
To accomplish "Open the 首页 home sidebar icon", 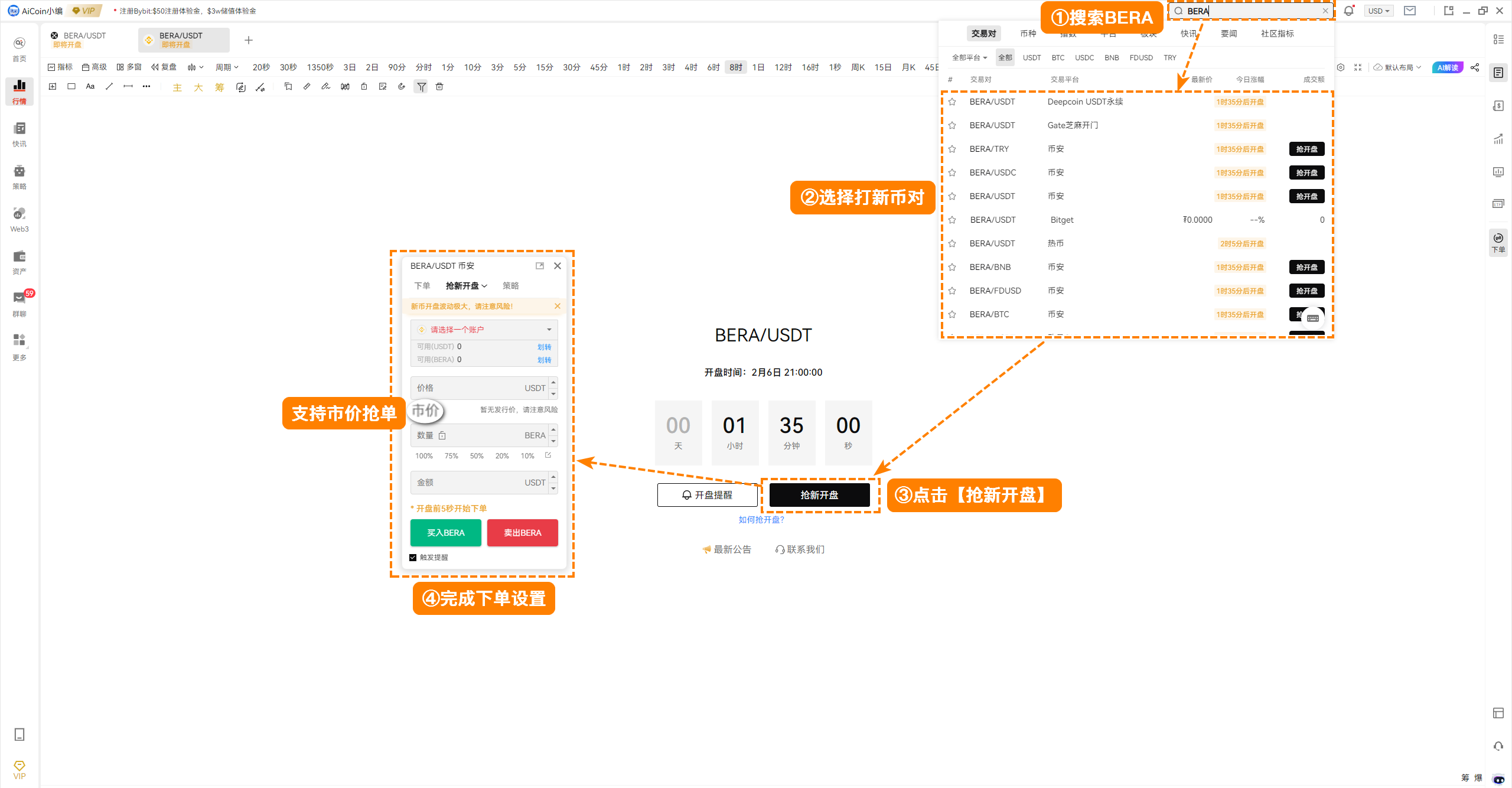I will (x=19, y=49).
